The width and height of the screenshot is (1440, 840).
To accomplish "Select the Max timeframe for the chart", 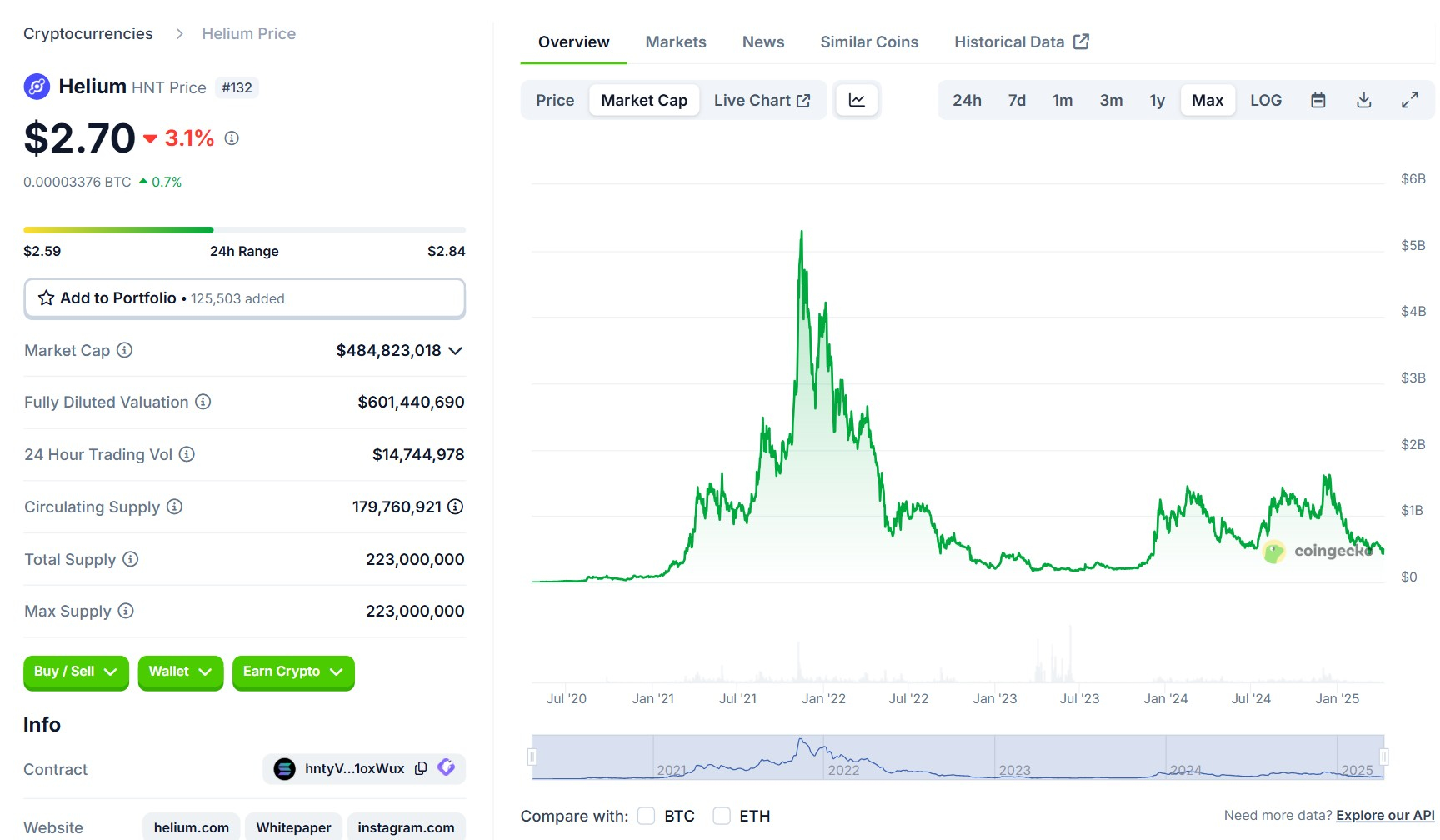I will pos(1207,99).
